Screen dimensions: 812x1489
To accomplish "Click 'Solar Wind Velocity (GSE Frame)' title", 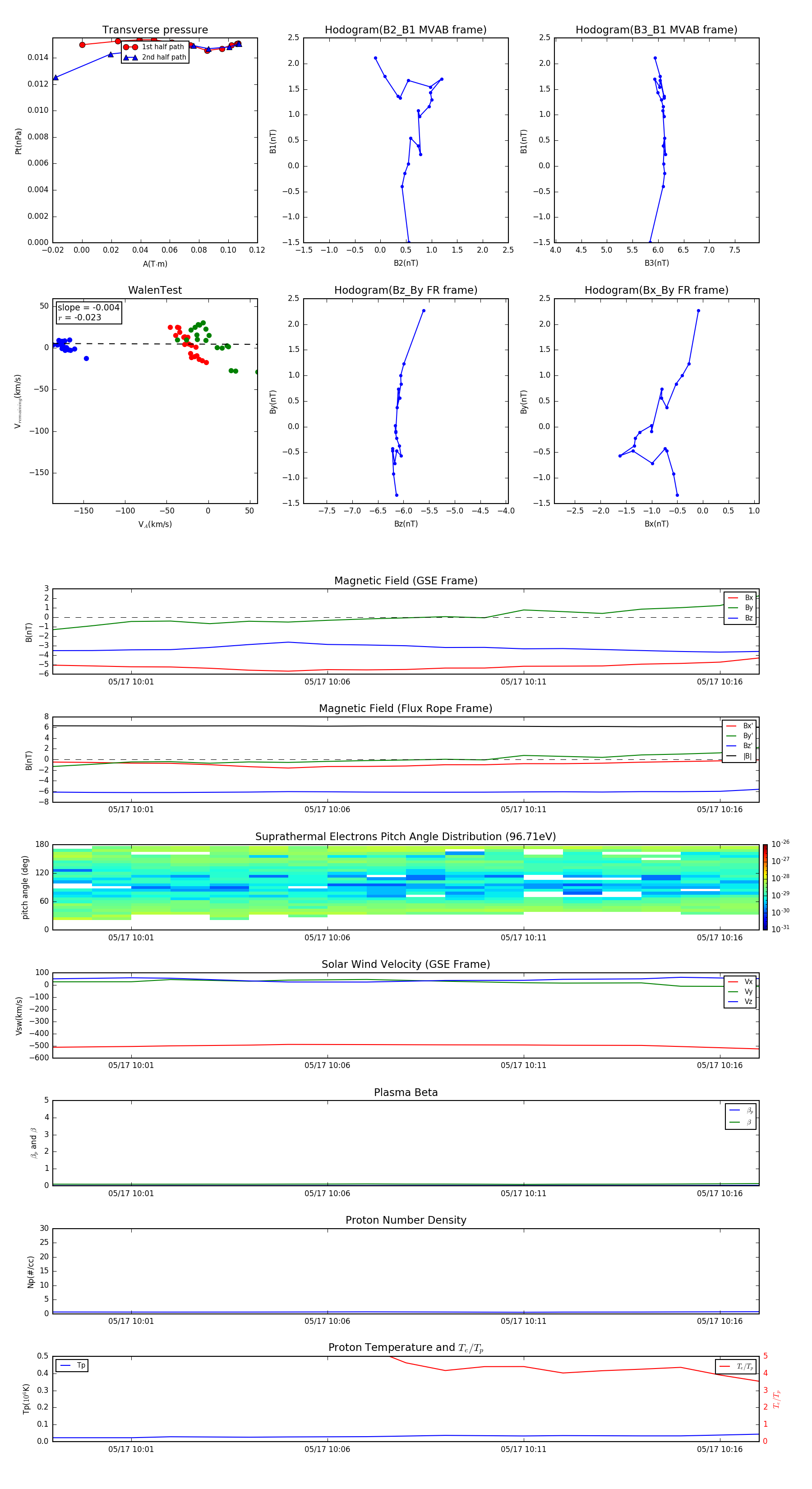I will (406, 964).
